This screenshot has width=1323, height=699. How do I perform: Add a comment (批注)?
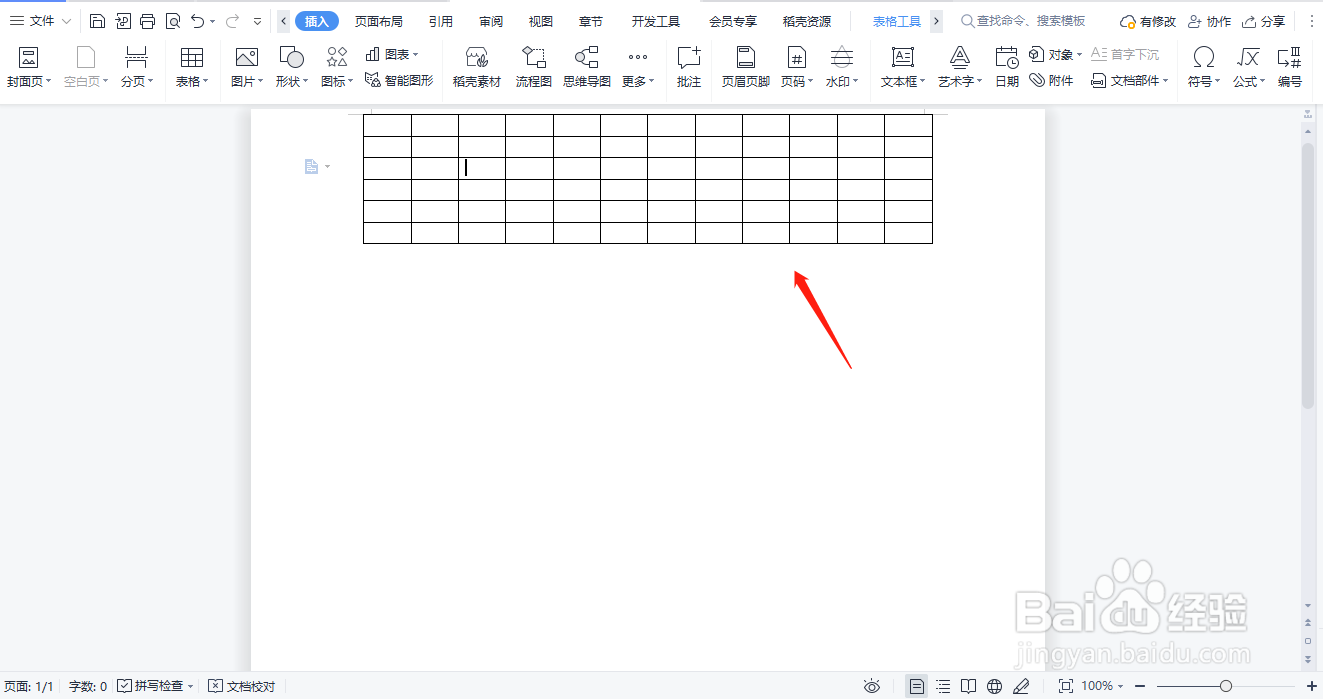pyautogui.click(x=689, y=67)
